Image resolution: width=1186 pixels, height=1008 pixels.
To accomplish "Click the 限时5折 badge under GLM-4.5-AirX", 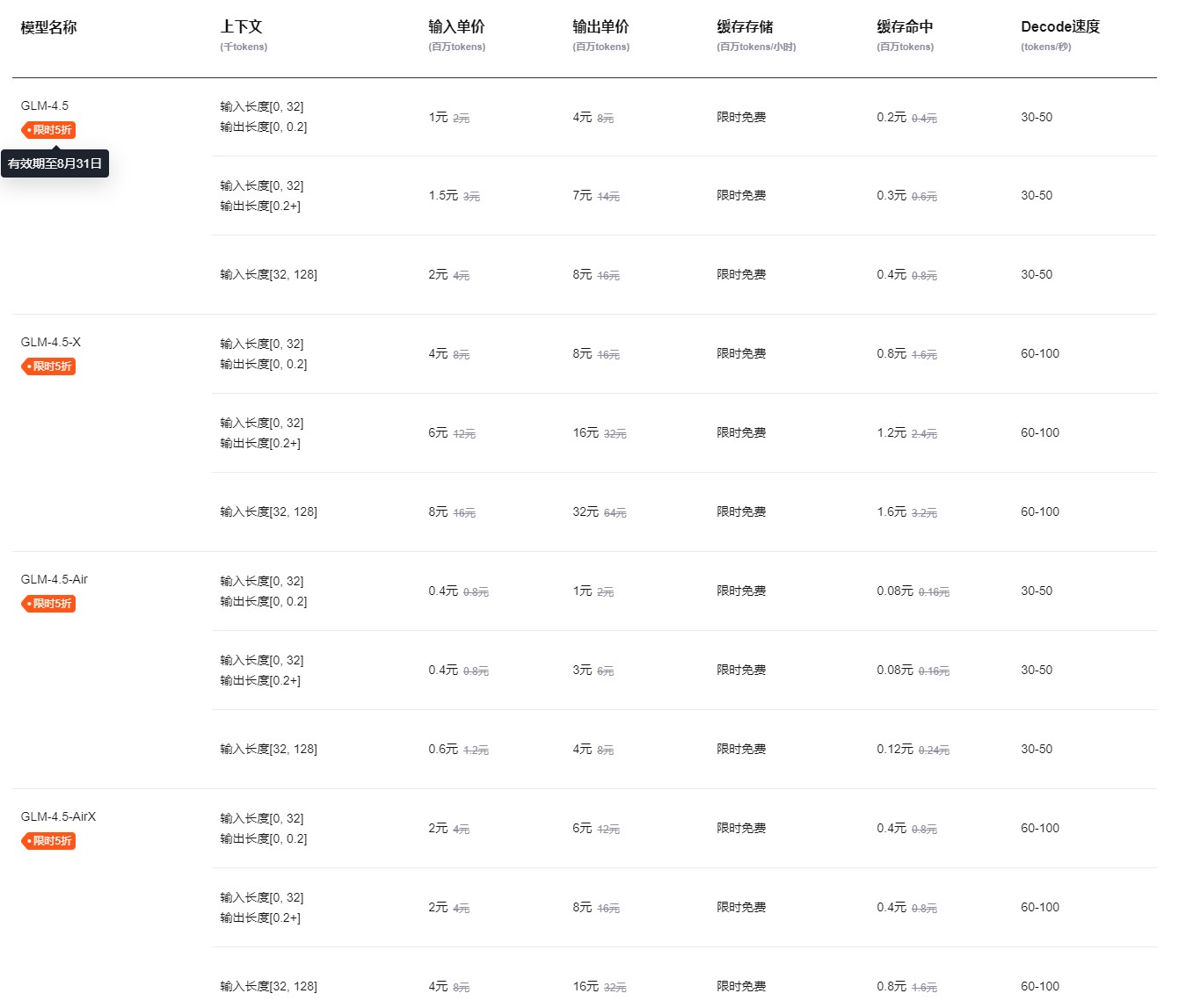I will click(48, 841).
